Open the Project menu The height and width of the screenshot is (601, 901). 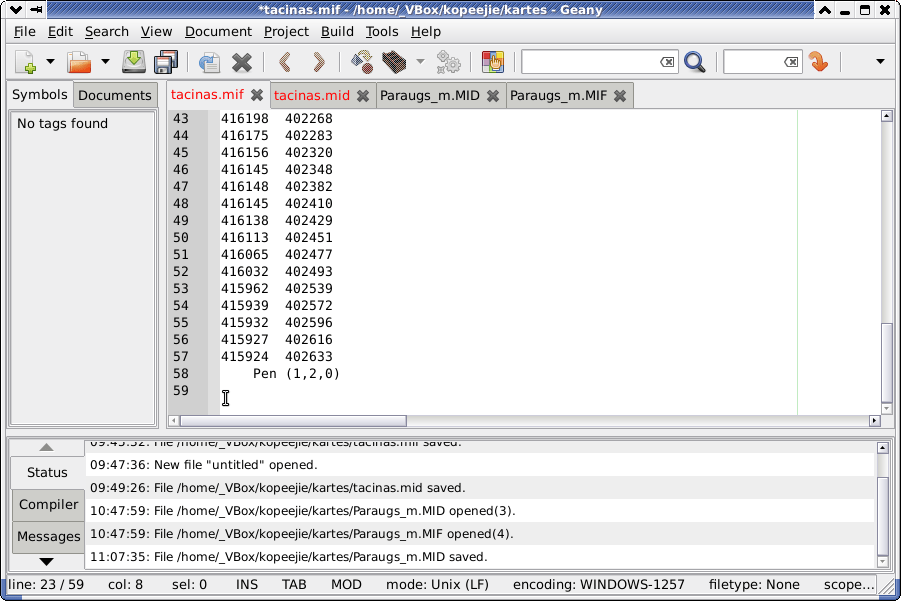tap(286, 32)
